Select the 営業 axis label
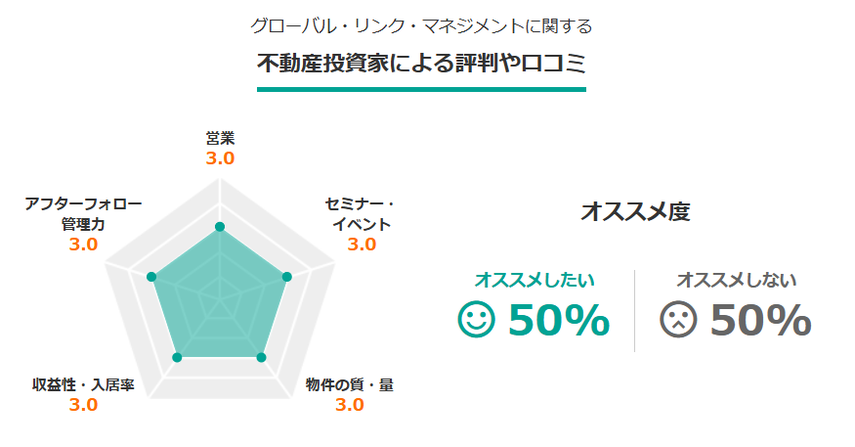The width and height of the screenshot is (855, 447). [x=220, y=138]
